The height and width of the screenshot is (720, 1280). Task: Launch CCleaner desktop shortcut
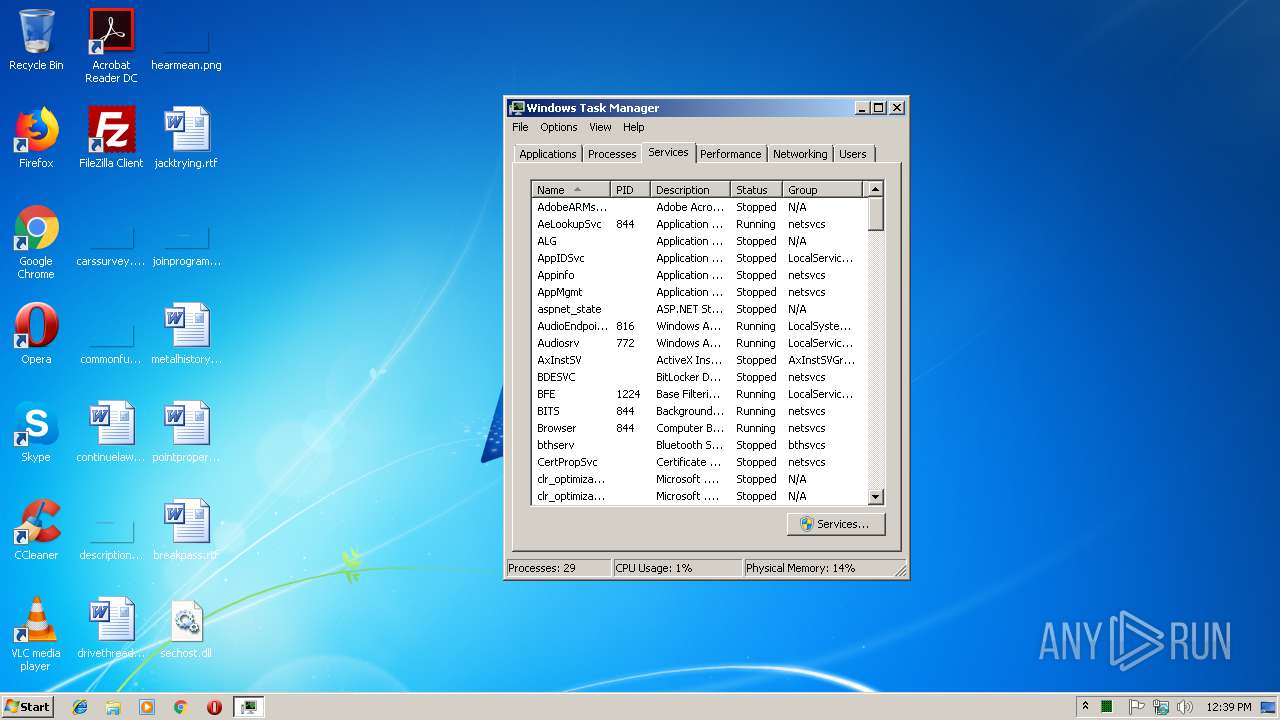pos(36,530)
